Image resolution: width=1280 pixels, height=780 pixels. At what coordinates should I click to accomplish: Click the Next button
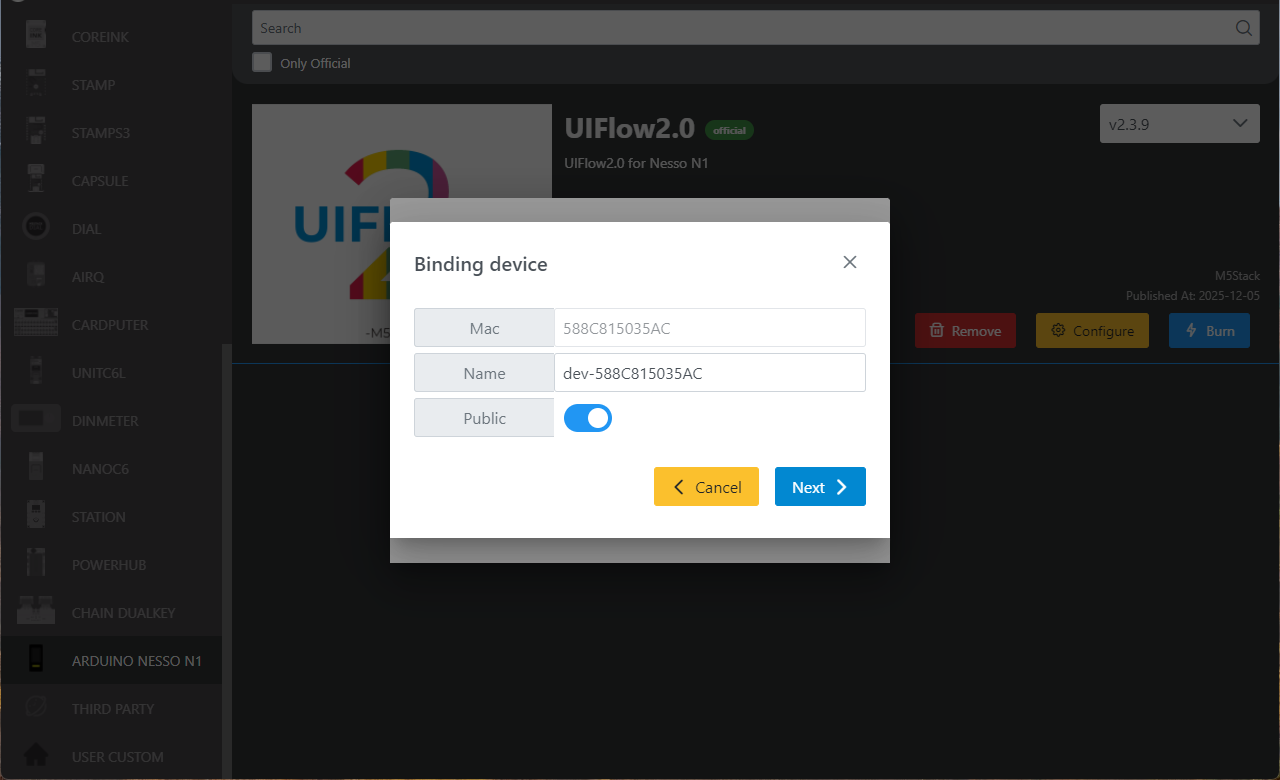[x=819, y=487]
